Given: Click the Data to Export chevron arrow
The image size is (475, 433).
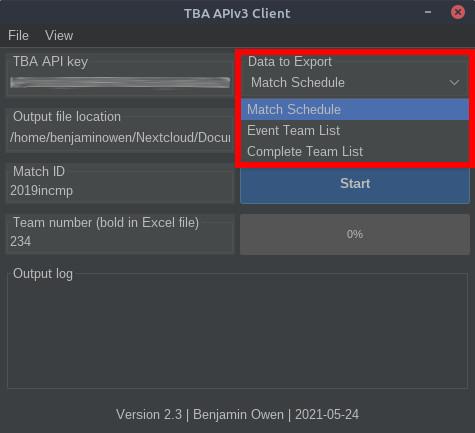Looking at the screenshot, I should 454,82.
